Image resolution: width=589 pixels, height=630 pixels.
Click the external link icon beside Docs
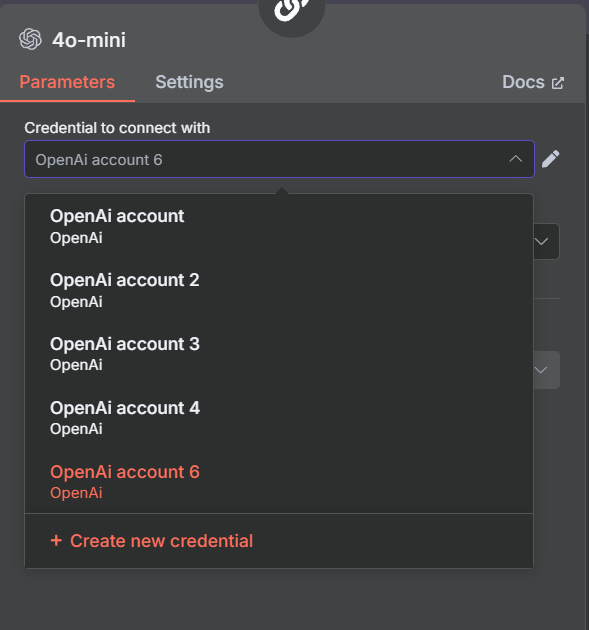(558, 83)
